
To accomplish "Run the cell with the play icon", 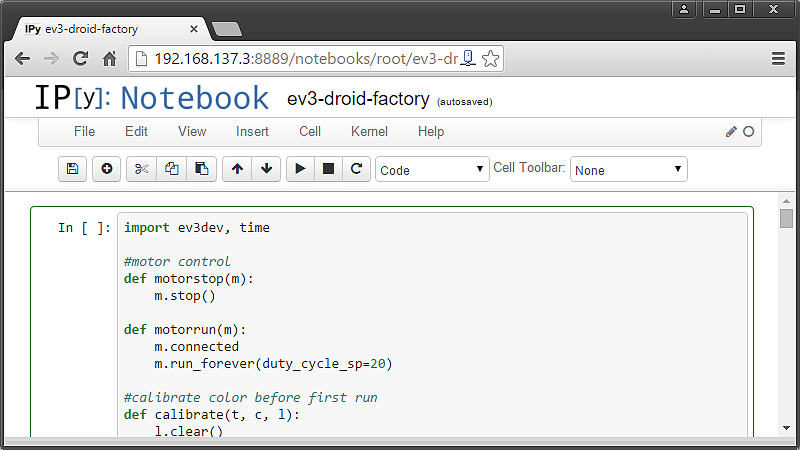I will point(301,169).
